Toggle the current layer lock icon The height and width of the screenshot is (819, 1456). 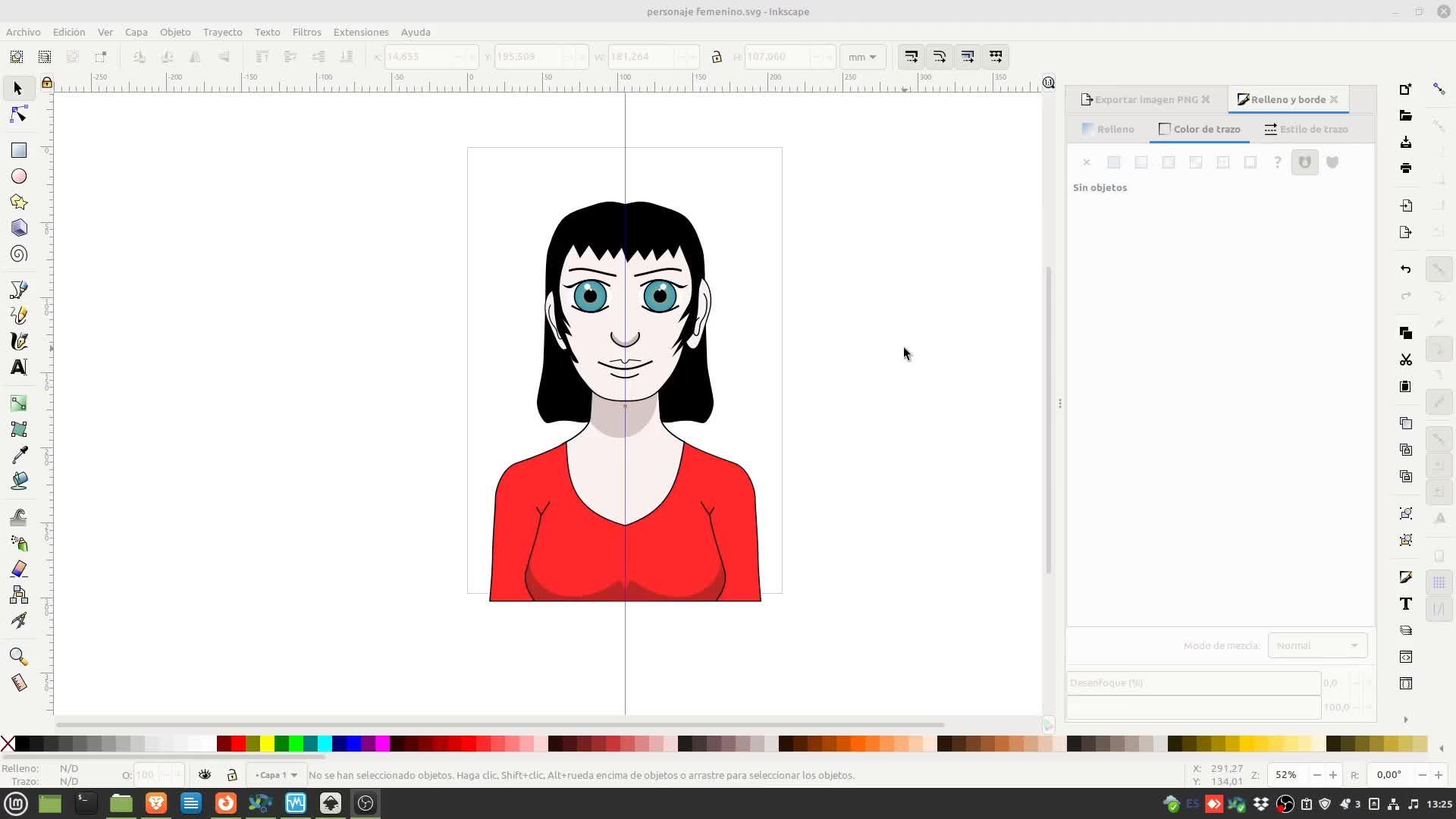pyautogui.click(x=232, y=775)
